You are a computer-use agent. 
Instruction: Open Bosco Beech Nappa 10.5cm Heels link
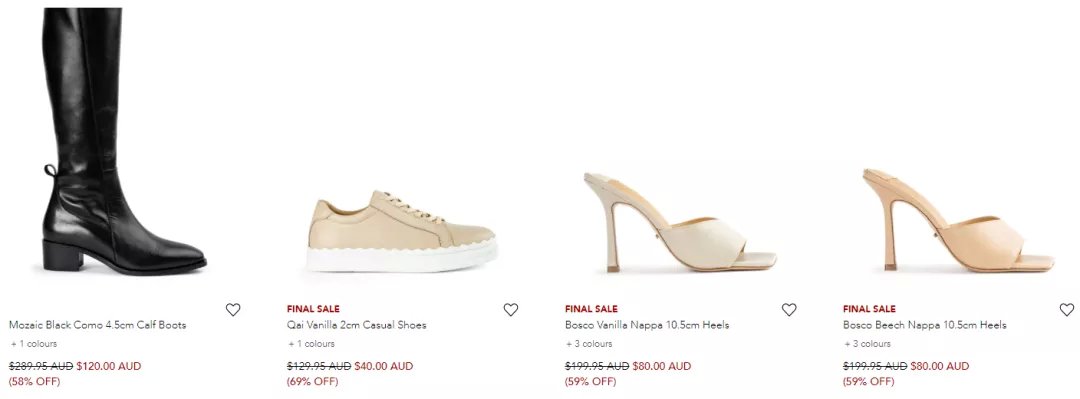pyautogui.click(x=924, y=325)
